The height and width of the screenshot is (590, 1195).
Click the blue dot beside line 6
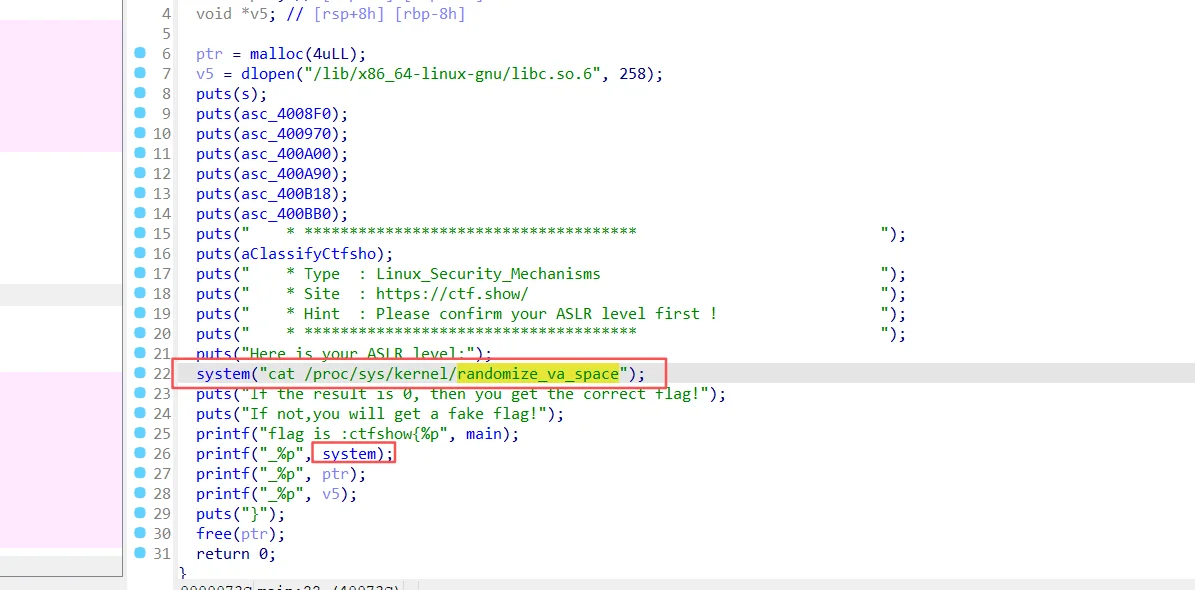tap(140, 53)
